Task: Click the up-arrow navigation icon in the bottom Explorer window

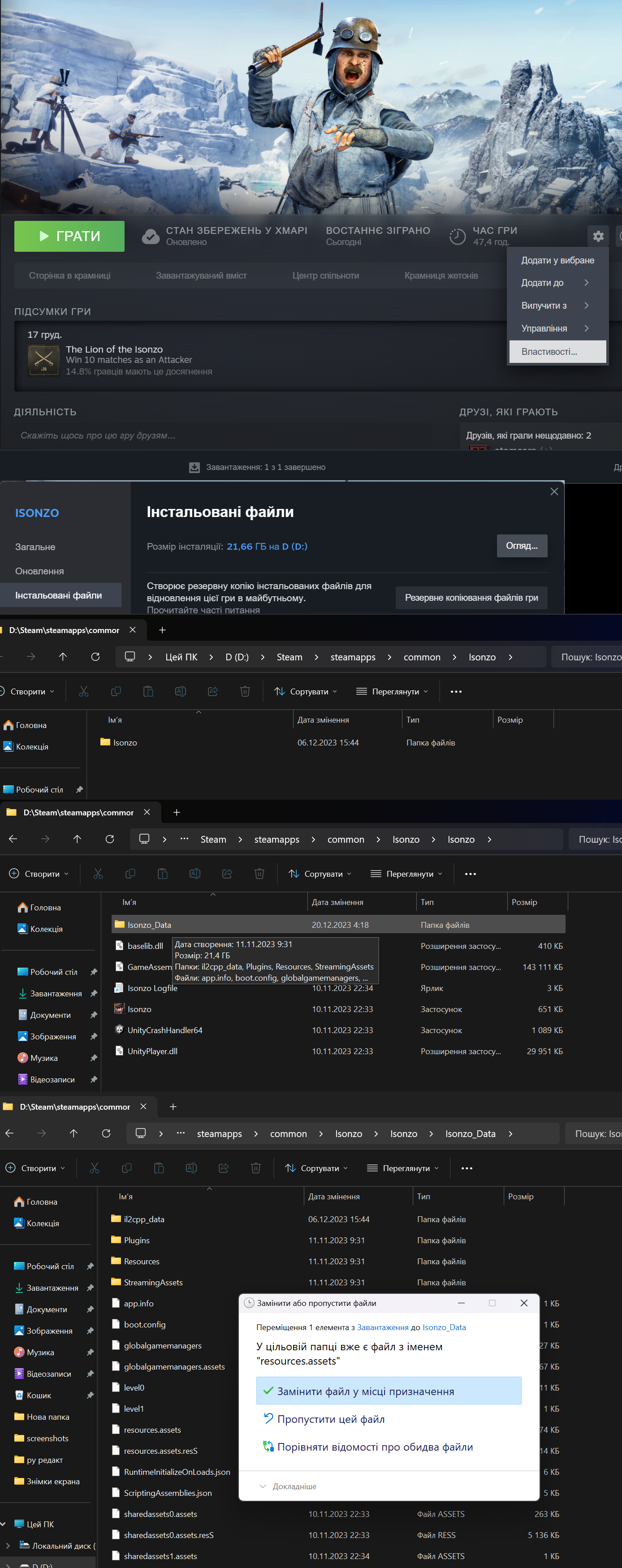Action: pyautogui.click(x=73, y=1133)
